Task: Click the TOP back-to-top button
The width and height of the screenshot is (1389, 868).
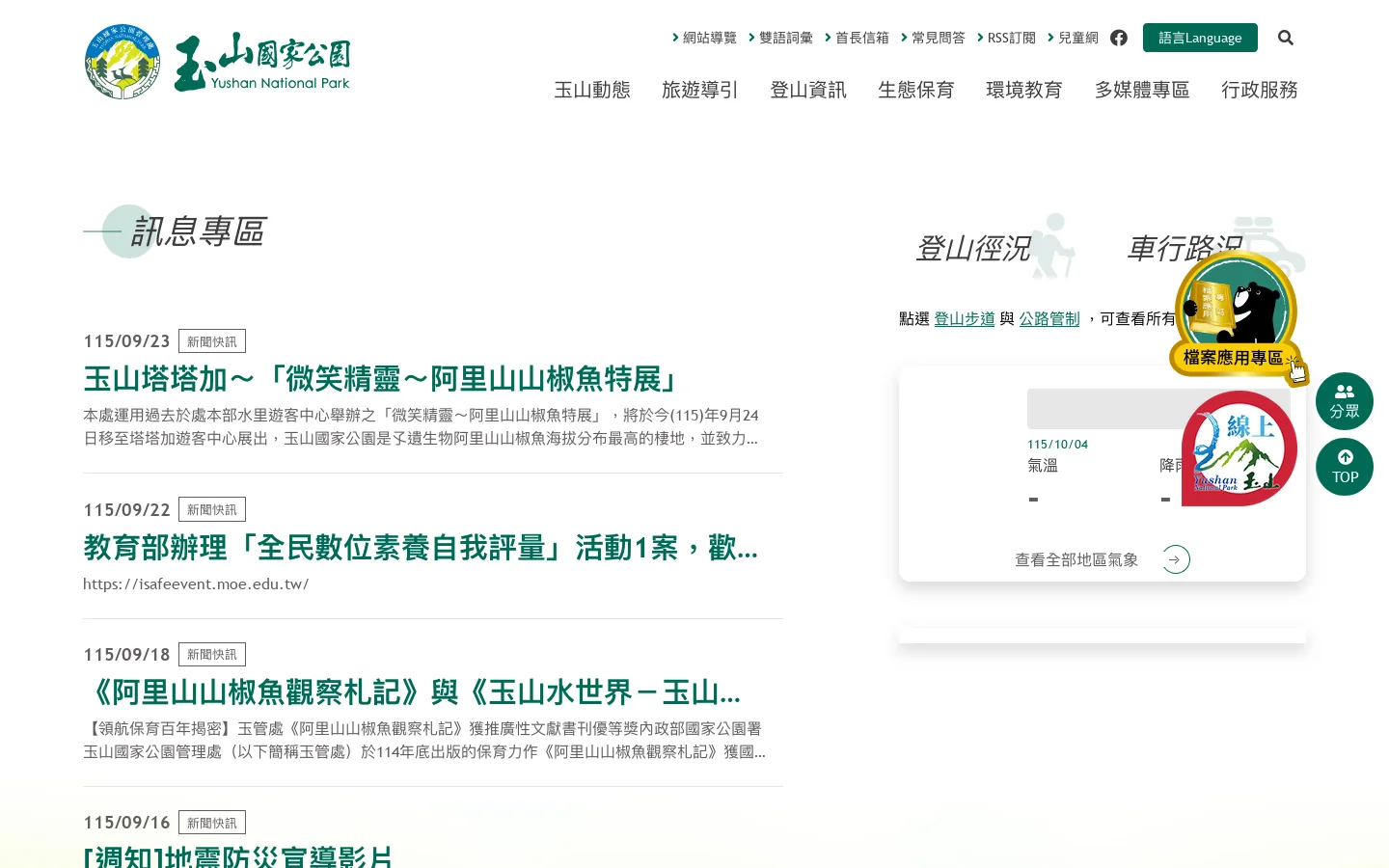Action: (1345, 467)
